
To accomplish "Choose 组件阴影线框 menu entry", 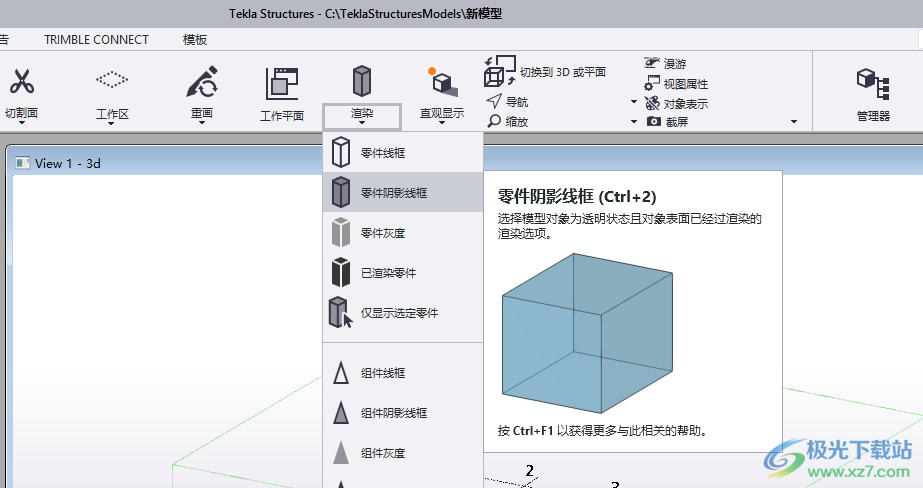I will pos(403,413).
